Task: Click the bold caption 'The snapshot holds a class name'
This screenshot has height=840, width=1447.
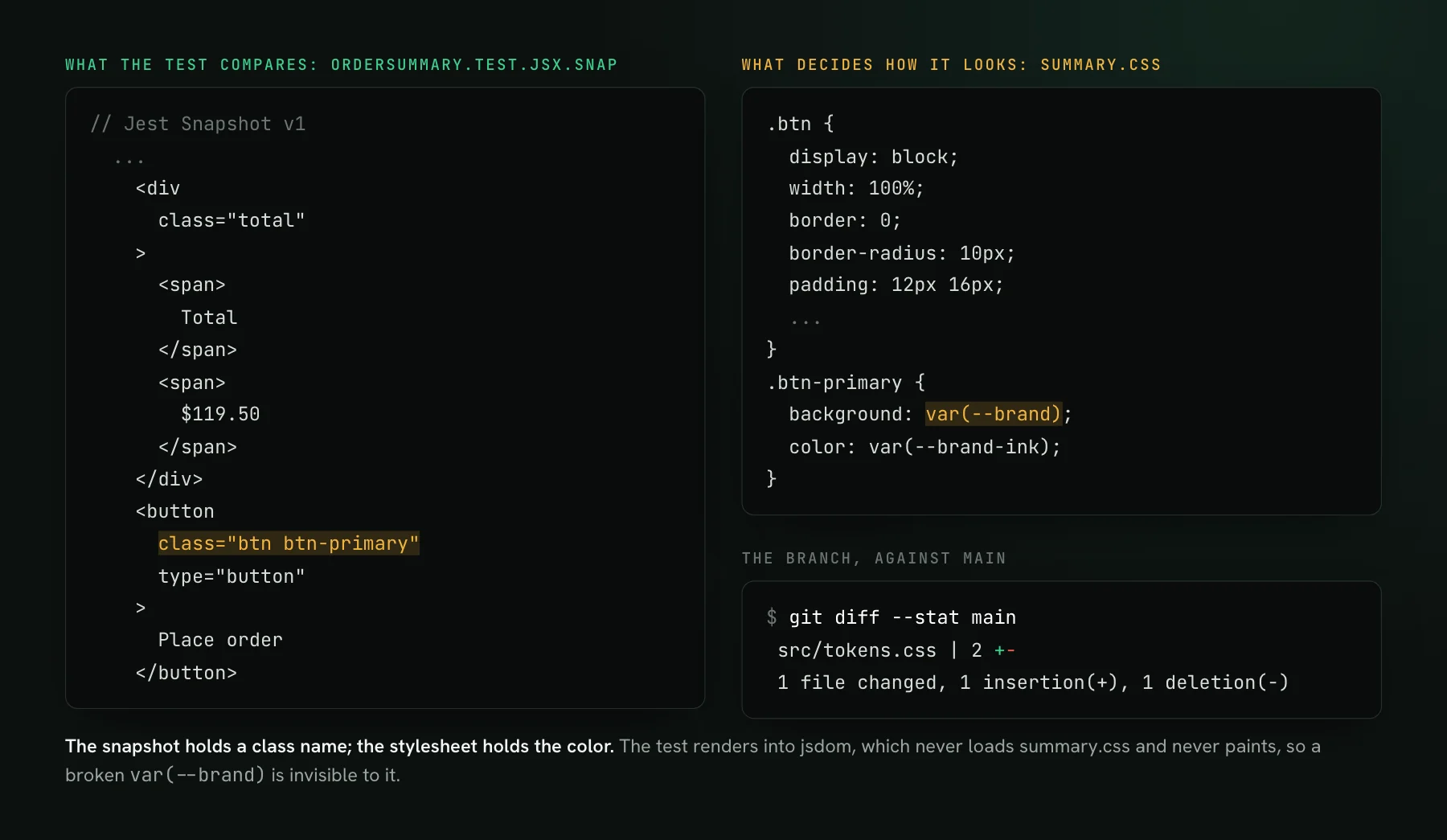Action: 208,746
